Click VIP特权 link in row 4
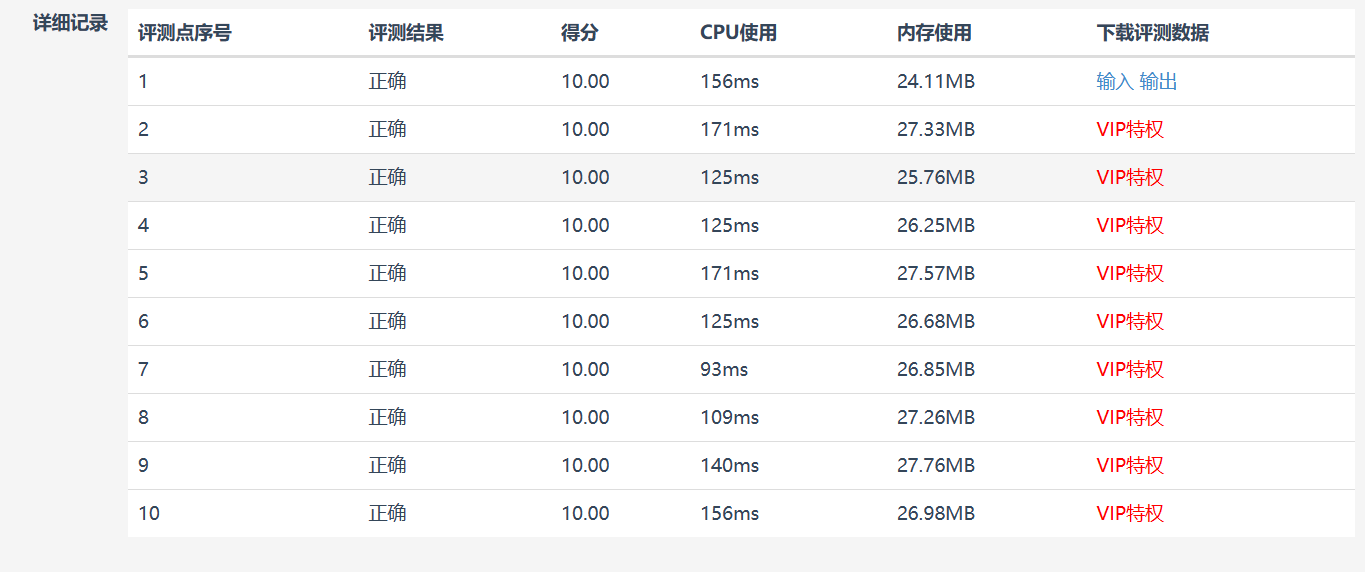 [x=1130, y=226]
